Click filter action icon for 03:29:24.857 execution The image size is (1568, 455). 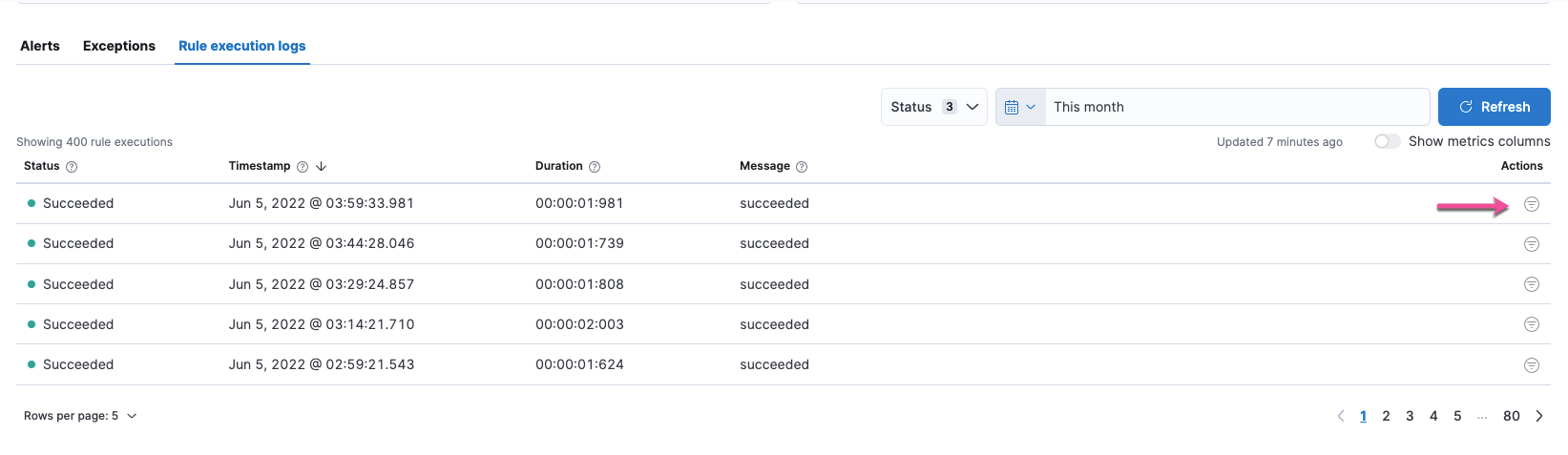(1531, 284)
